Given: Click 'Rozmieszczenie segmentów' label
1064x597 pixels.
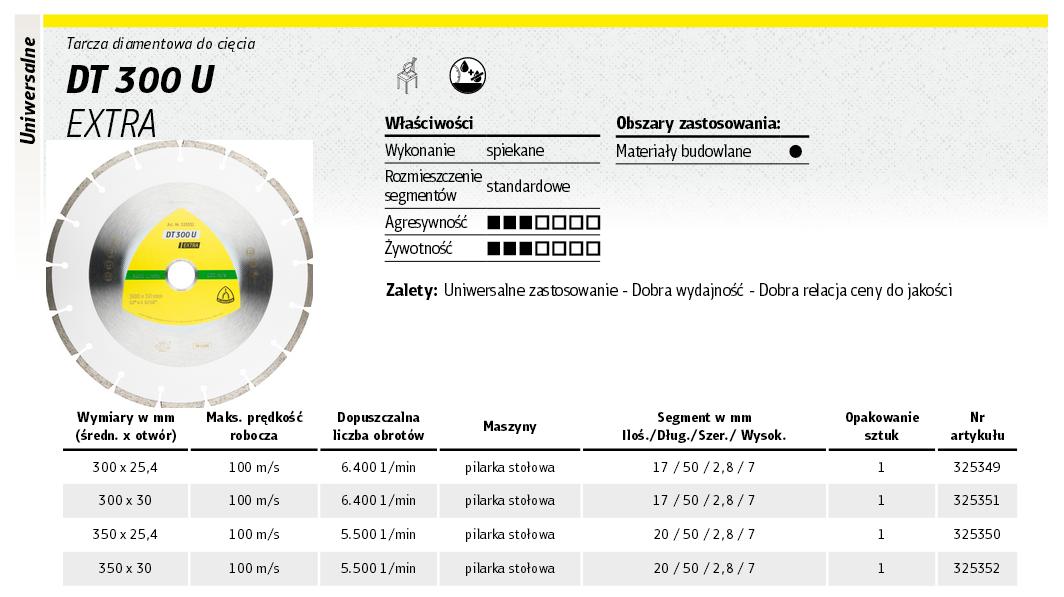Looking at the screenshot, I should pyautogui.click(x=434, y=186).
